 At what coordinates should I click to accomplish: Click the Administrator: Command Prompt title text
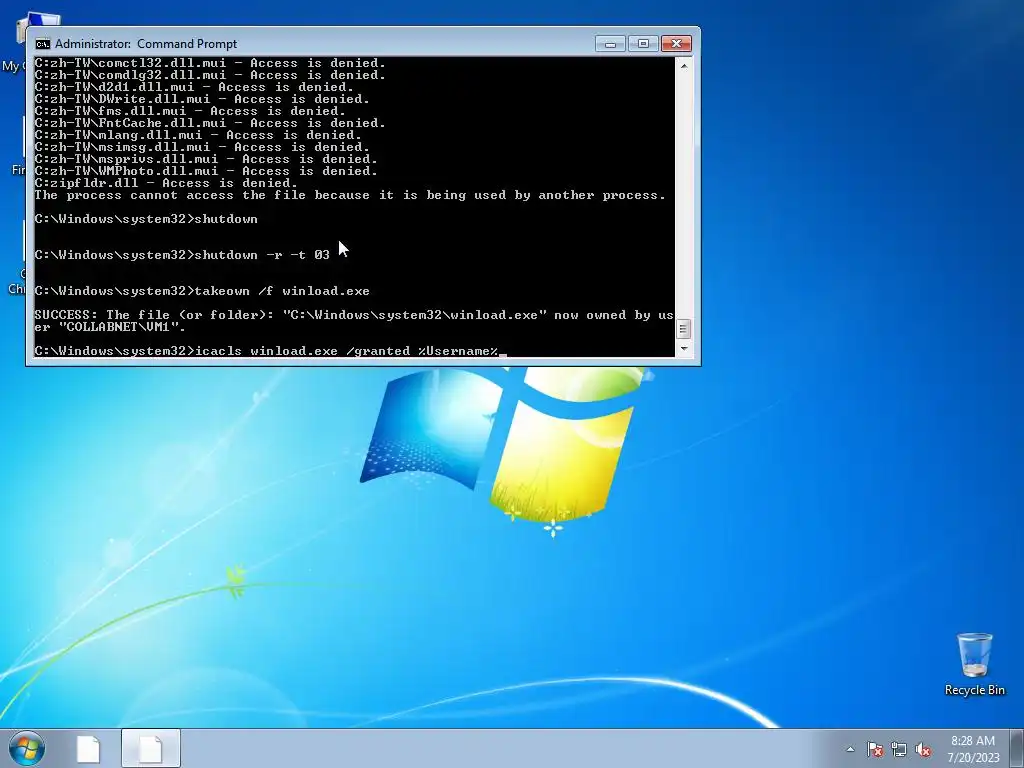(x=146, y=44)
